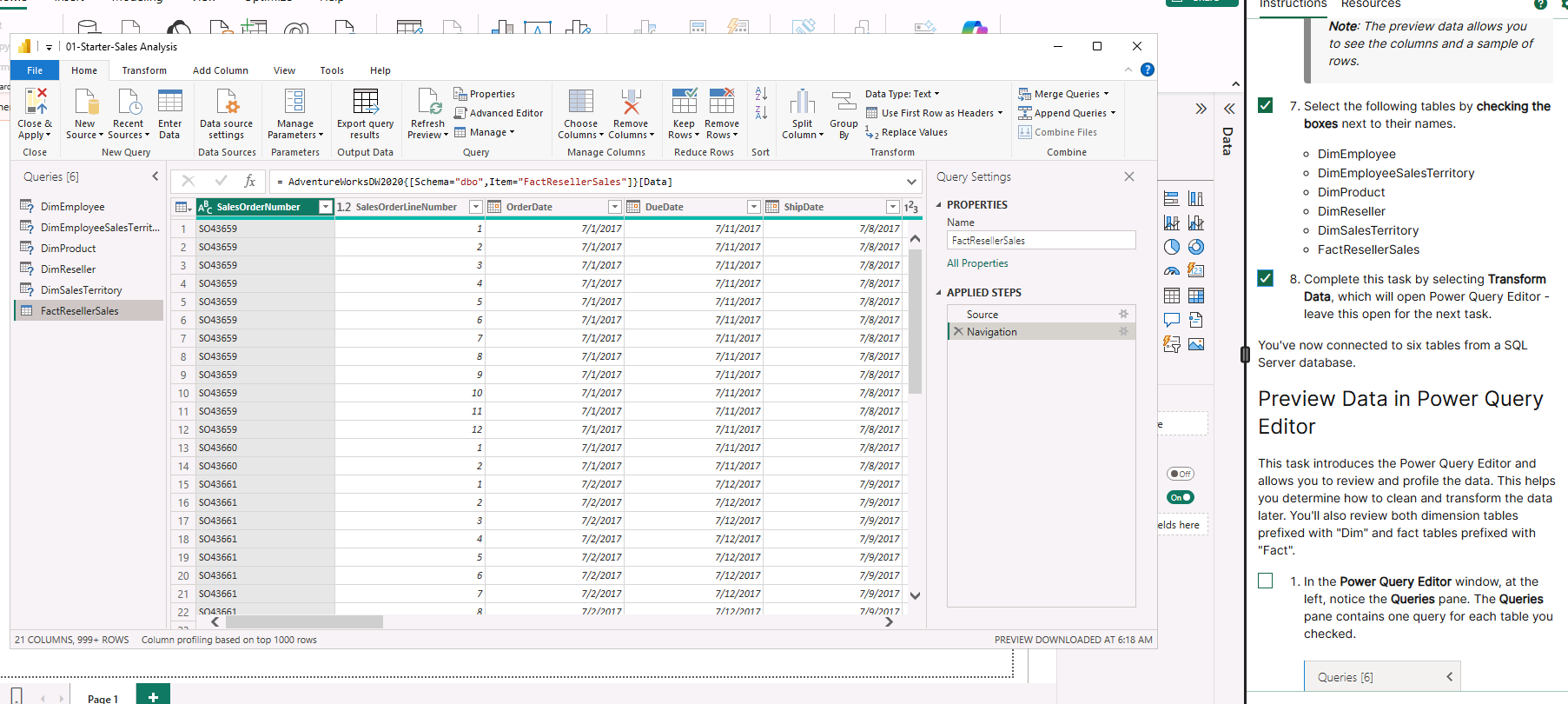The image size is (1568, 704).
Task: Click Export query results icon
Action: pyautogui.click(x=366, y=102)
